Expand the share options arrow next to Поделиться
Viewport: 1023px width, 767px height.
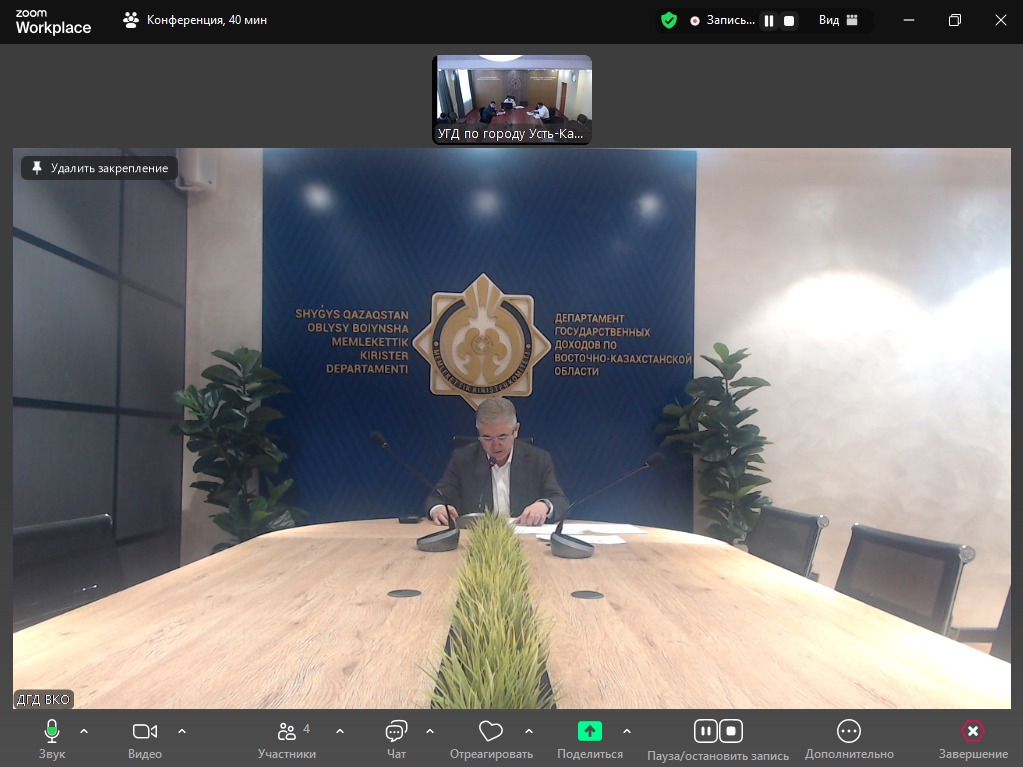(x=627, y=731)
